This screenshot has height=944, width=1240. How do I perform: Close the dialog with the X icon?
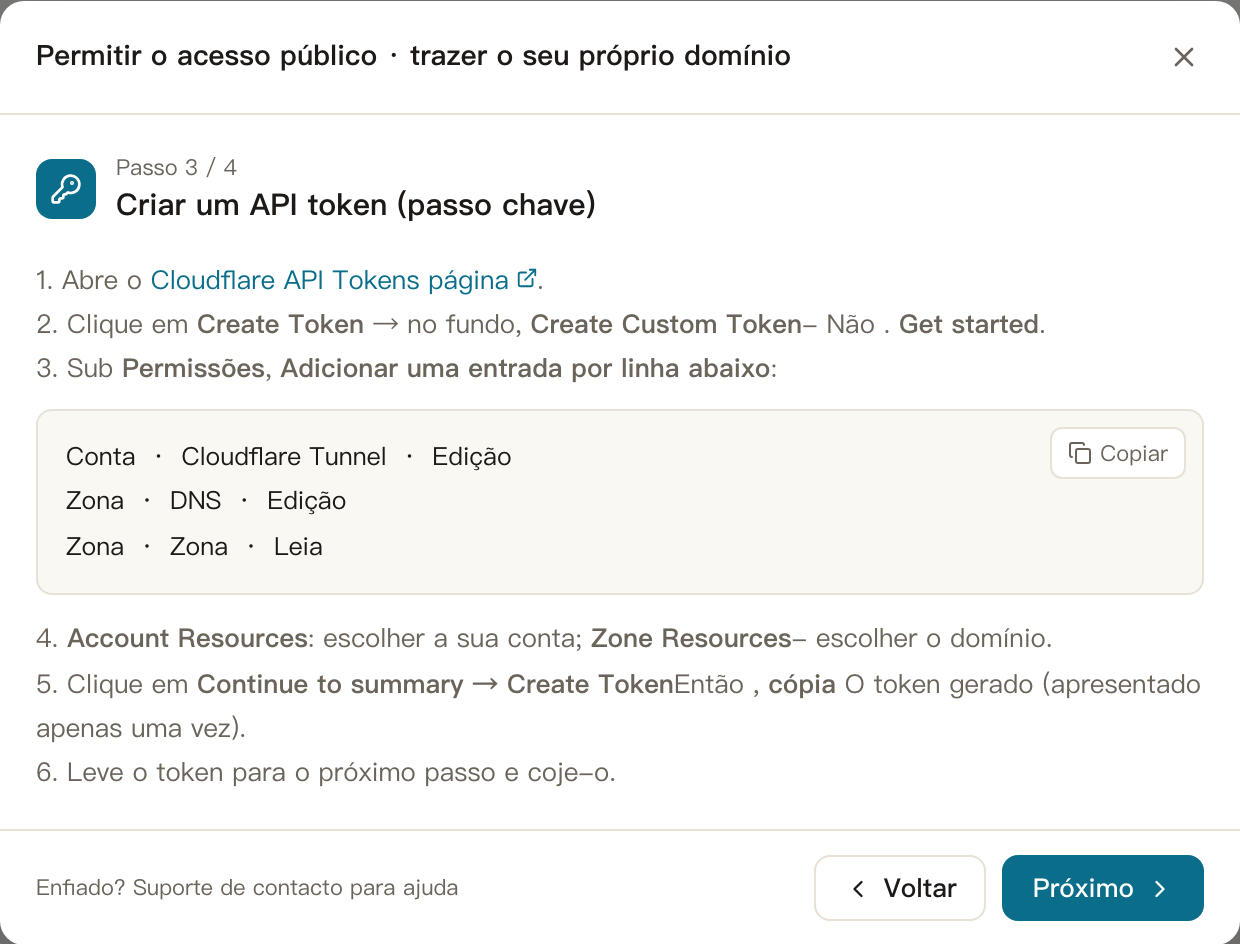1184,57
